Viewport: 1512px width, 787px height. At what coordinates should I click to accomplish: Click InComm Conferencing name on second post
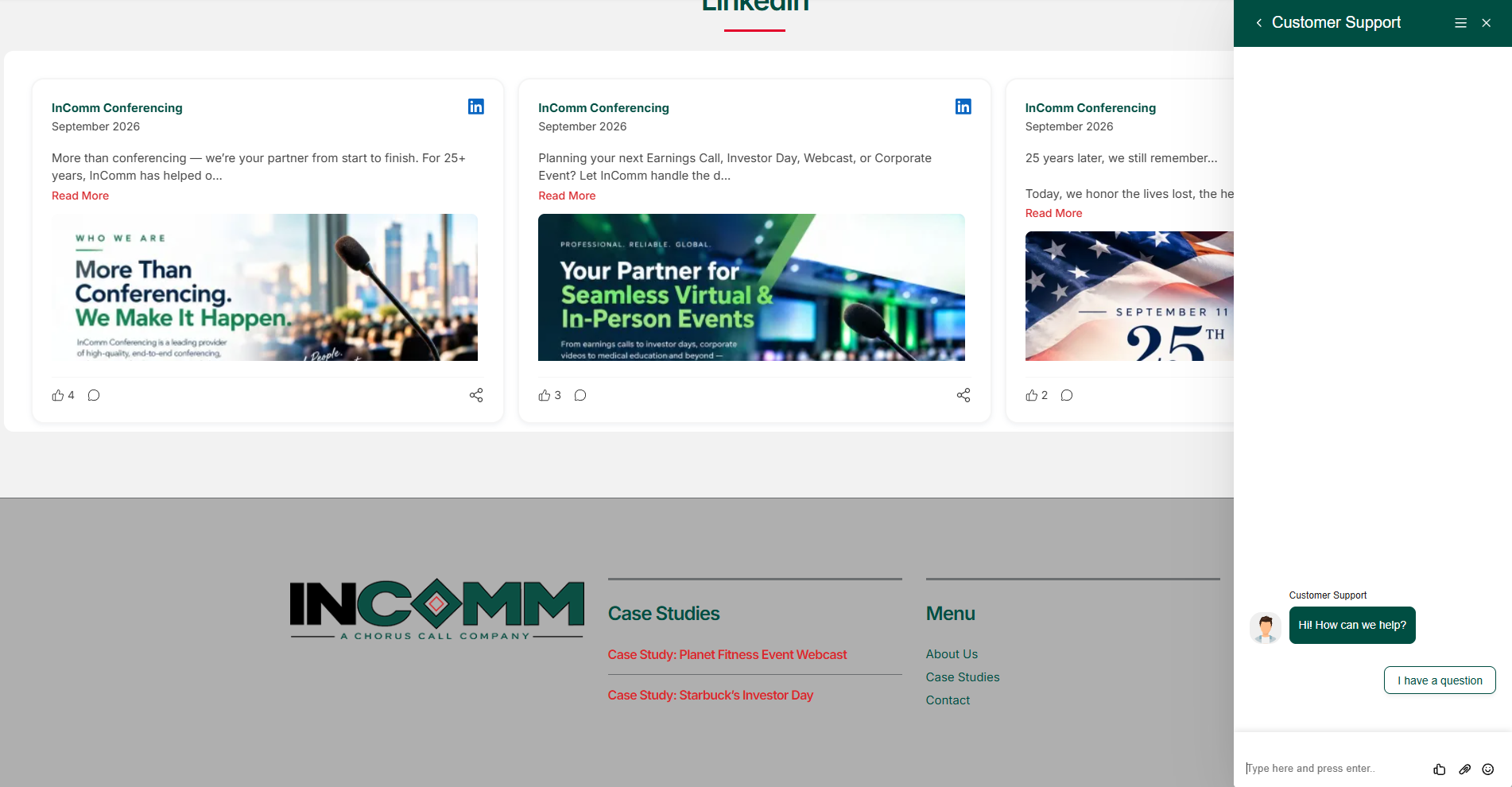coord(603,107)
